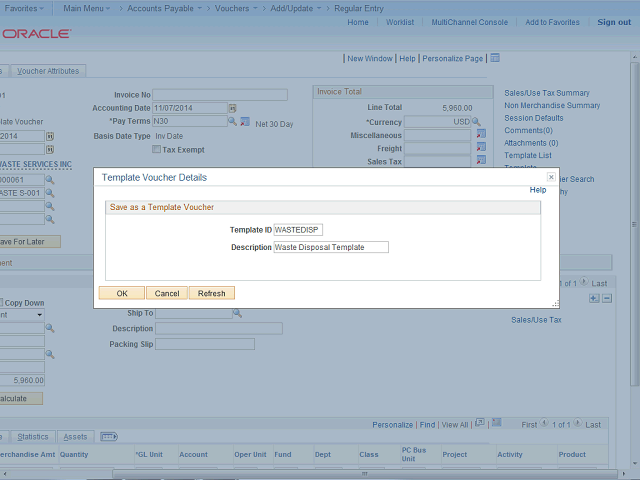The width and height of the screenshot is (640, 480).
Task: Open calendar icon for Accounting Date
Action: tap(232, 108)
